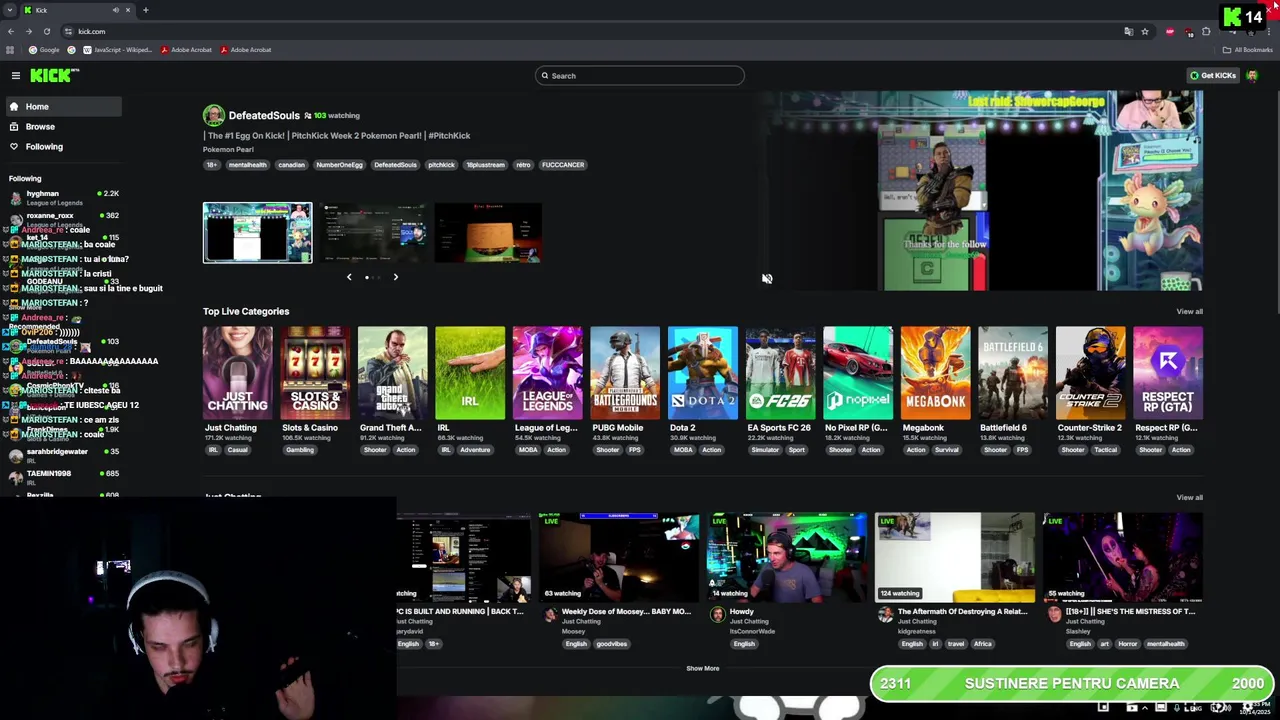Open Dota 2 category card
The height and width of the screenshot is (720, 1280).
point(702,372)
